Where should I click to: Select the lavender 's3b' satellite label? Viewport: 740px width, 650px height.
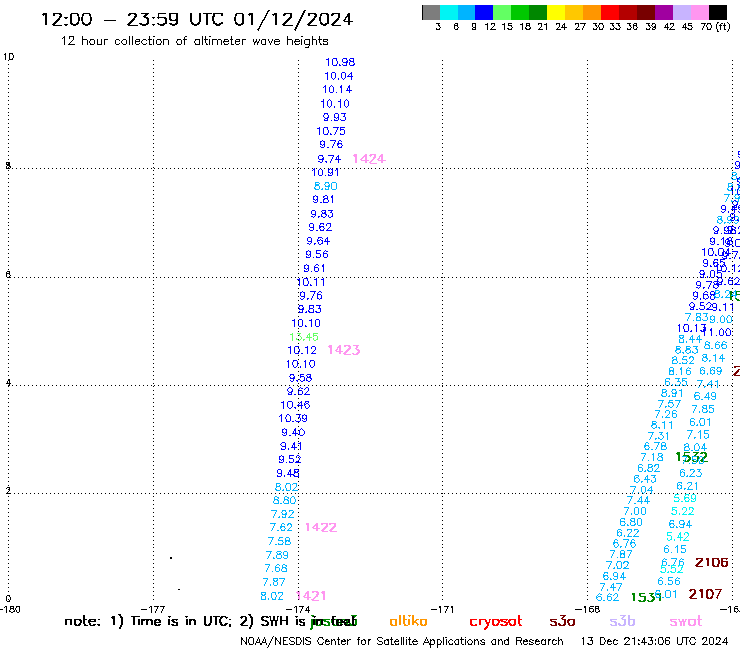pyautogui.click(x=622, y=621)
